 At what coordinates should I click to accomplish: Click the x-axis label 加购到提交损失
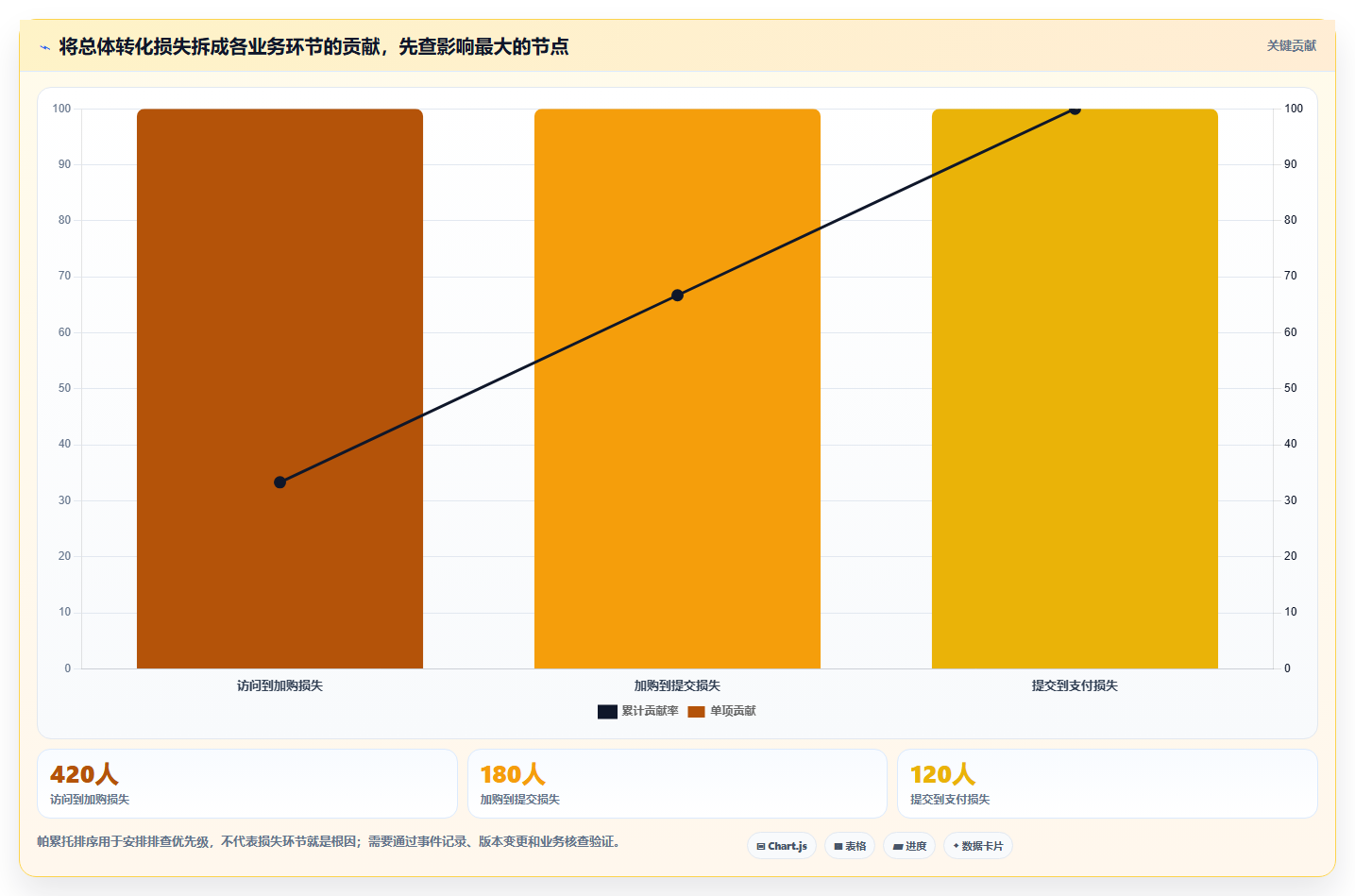pos(677,685)
